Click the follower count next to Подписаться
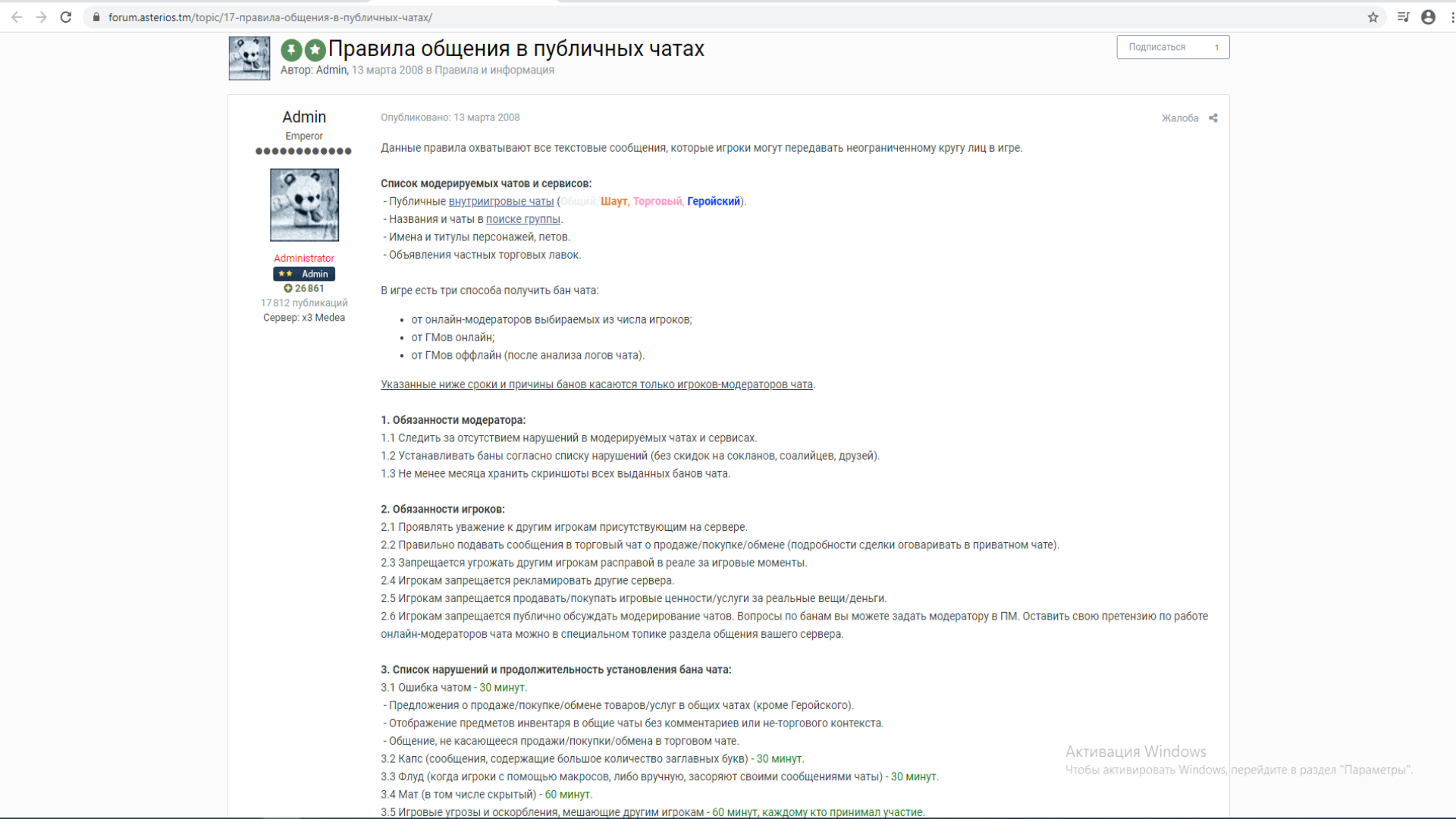1456x819 pixels. pyautogui.click(x=1216, y=47)
